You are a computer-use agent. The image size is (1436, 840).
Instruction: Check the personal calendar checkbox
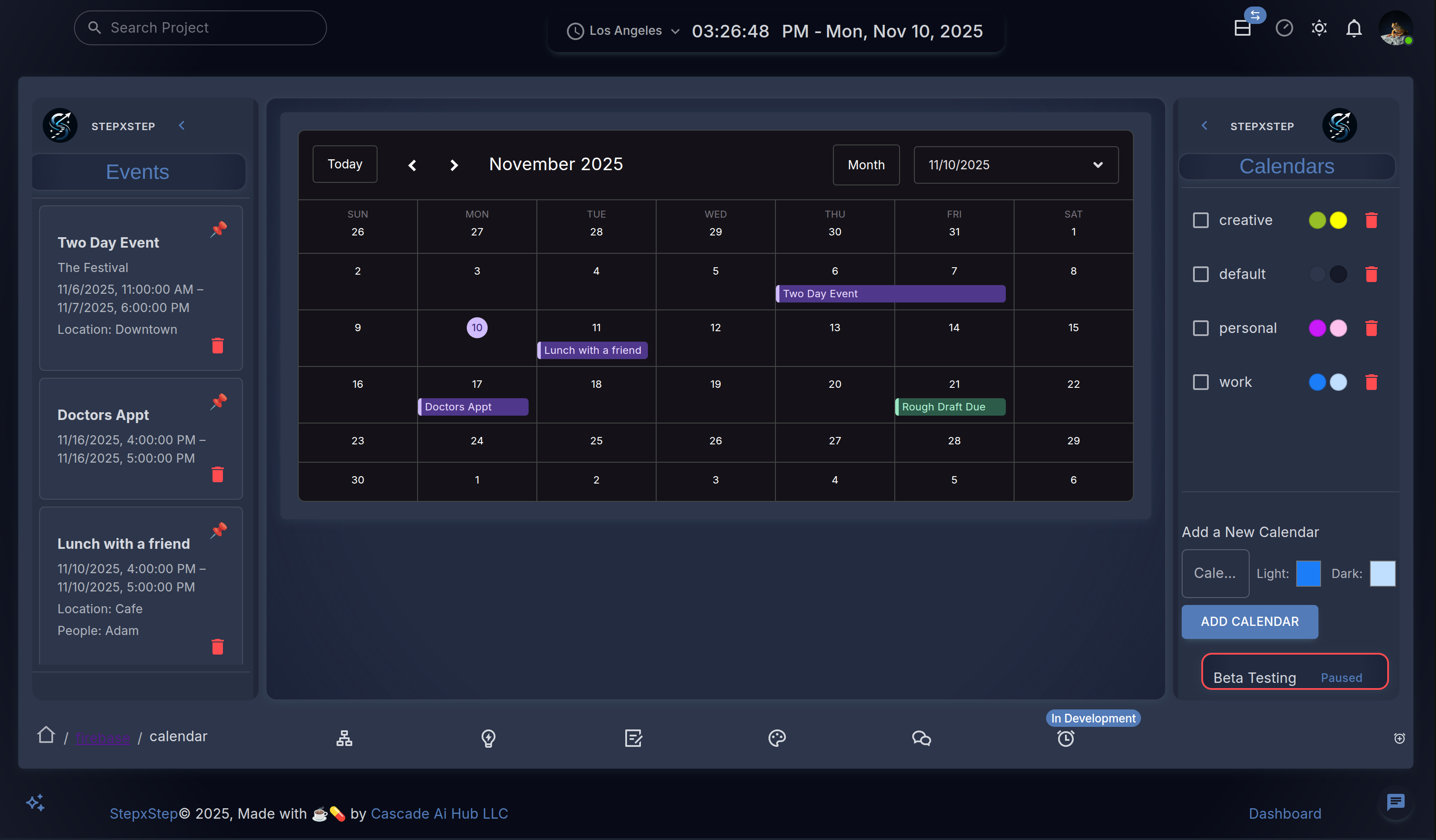click(1201, 327)
